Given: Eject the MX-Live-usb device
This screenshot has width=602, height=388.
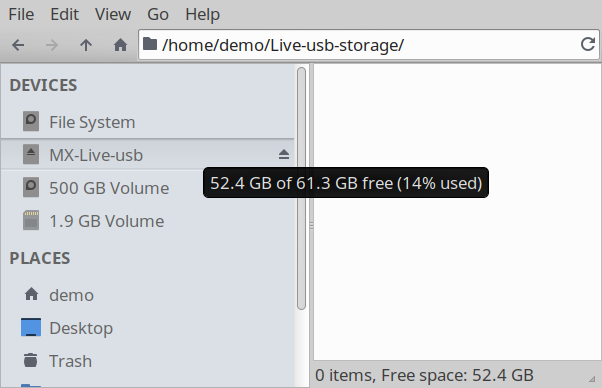Looking at the screenshot, I should [284, 155].
